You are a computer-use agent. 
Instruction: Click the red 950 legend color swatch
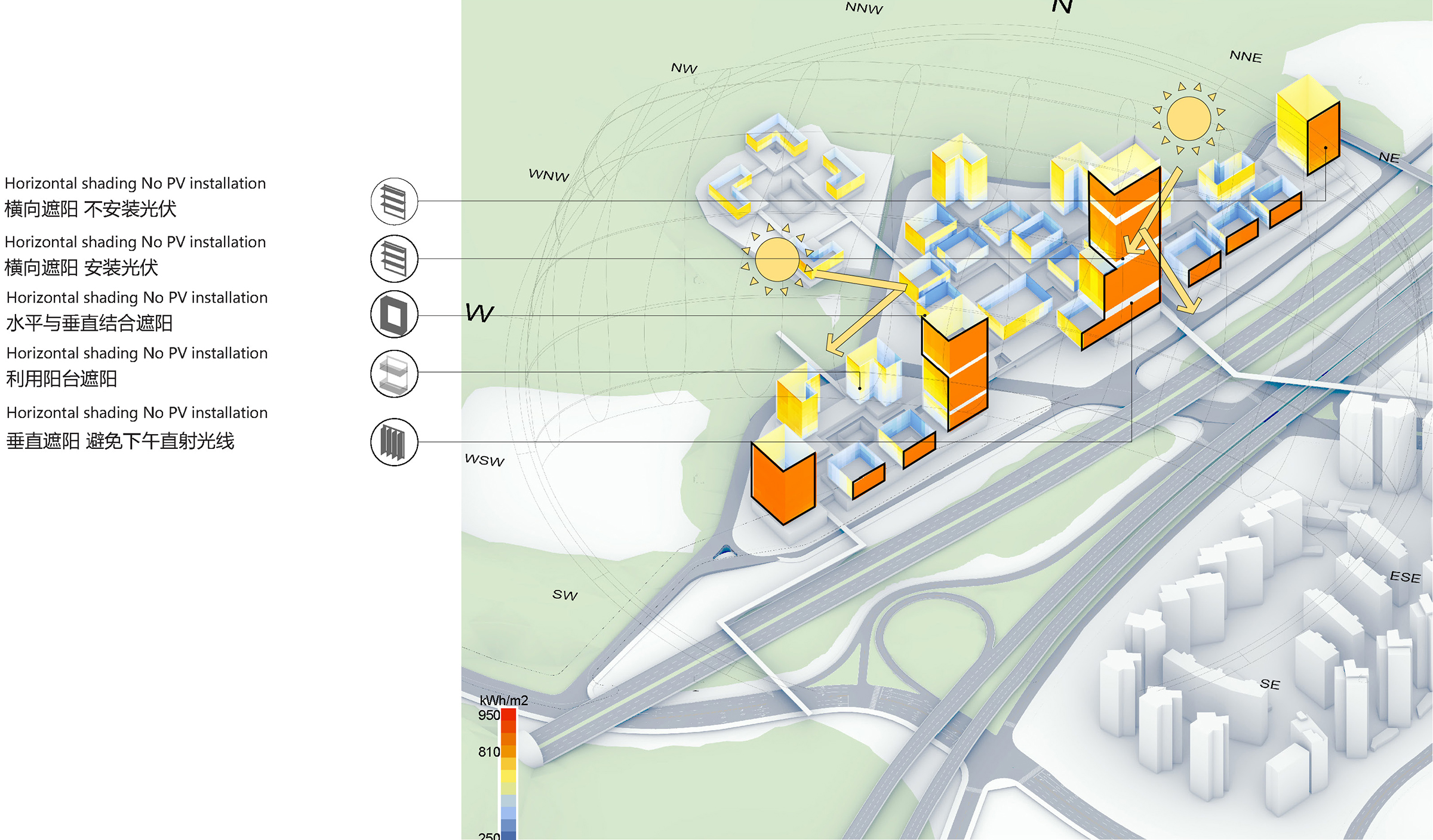[x=508, y=715]
